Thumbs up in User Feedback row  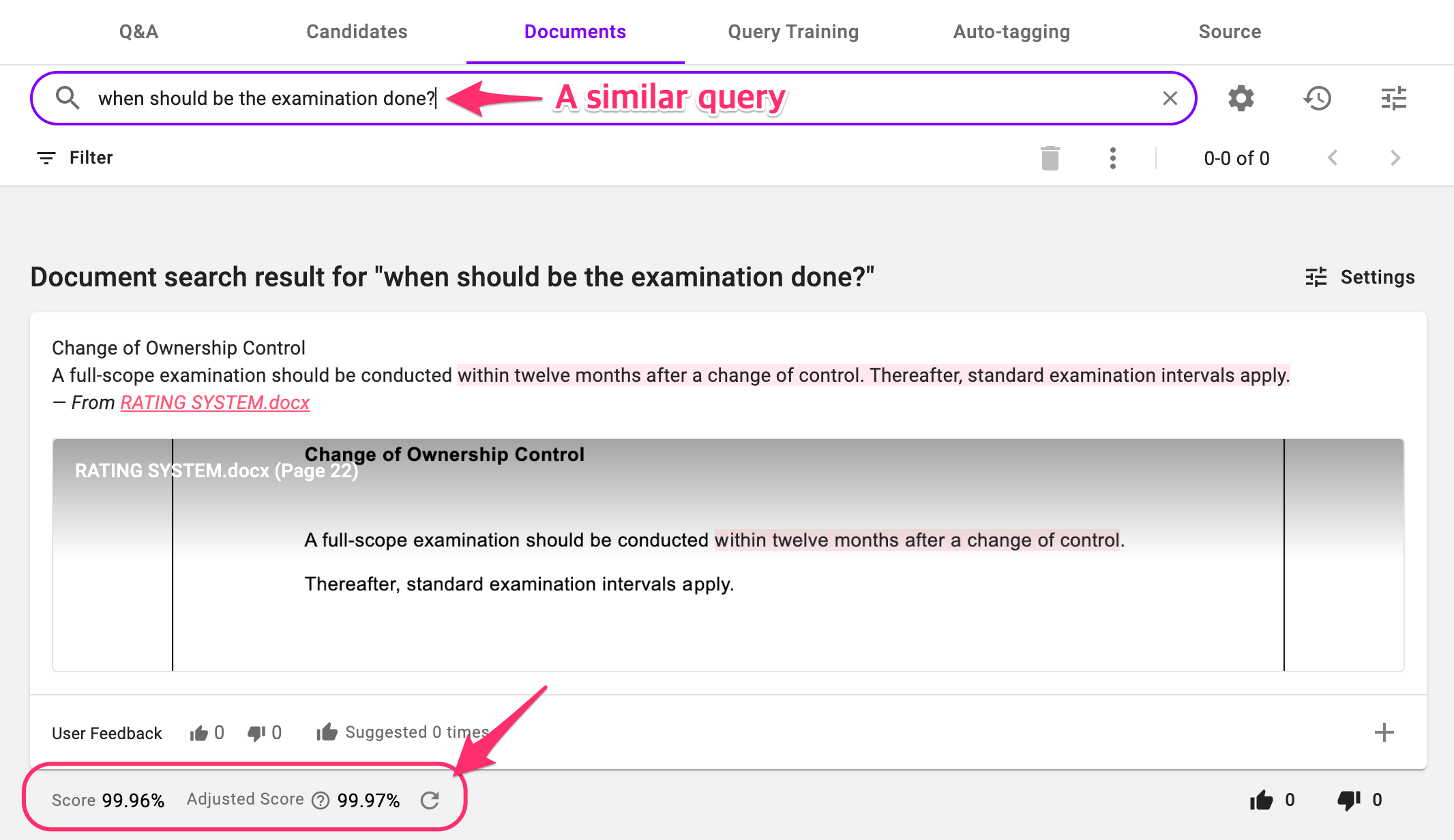coord(199,733)
